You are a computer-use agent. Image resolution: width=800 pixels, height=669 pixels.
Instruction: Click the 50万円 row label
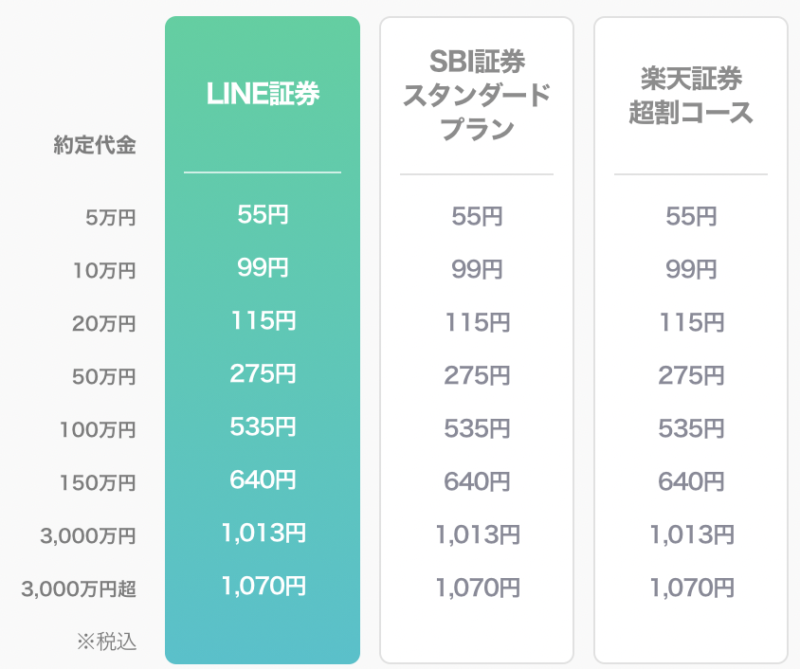(x=104, y=377)
